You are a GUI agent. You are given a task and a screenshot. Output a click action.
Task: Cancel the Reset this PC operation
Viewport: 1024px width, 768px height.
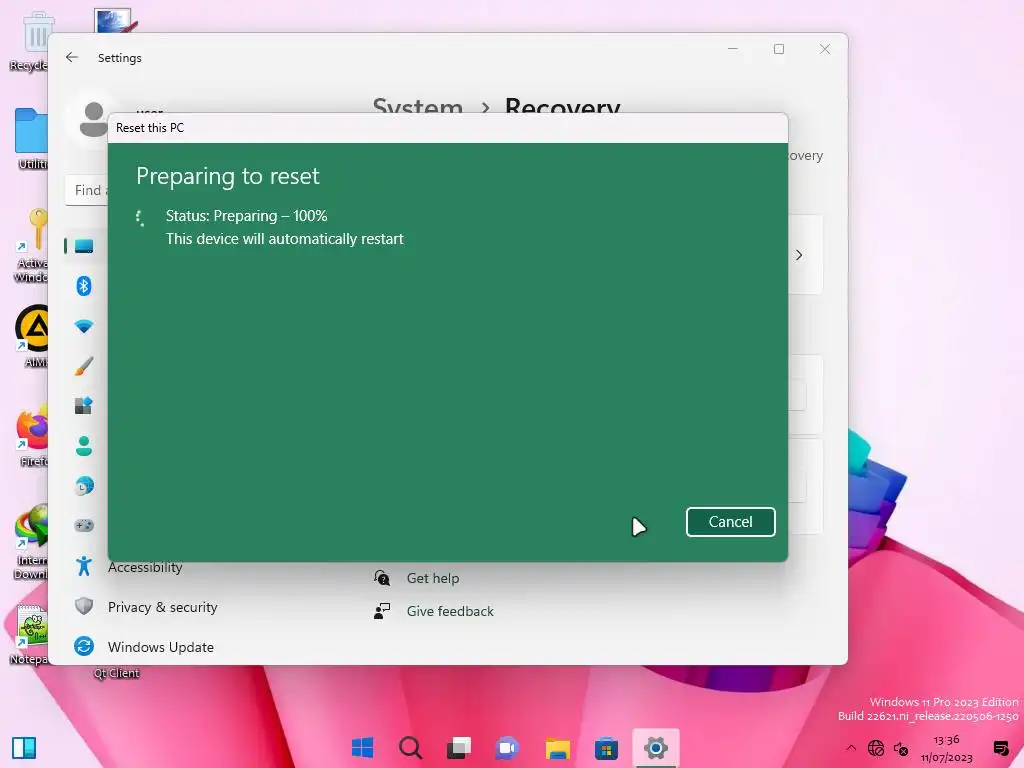coord(730,522)
